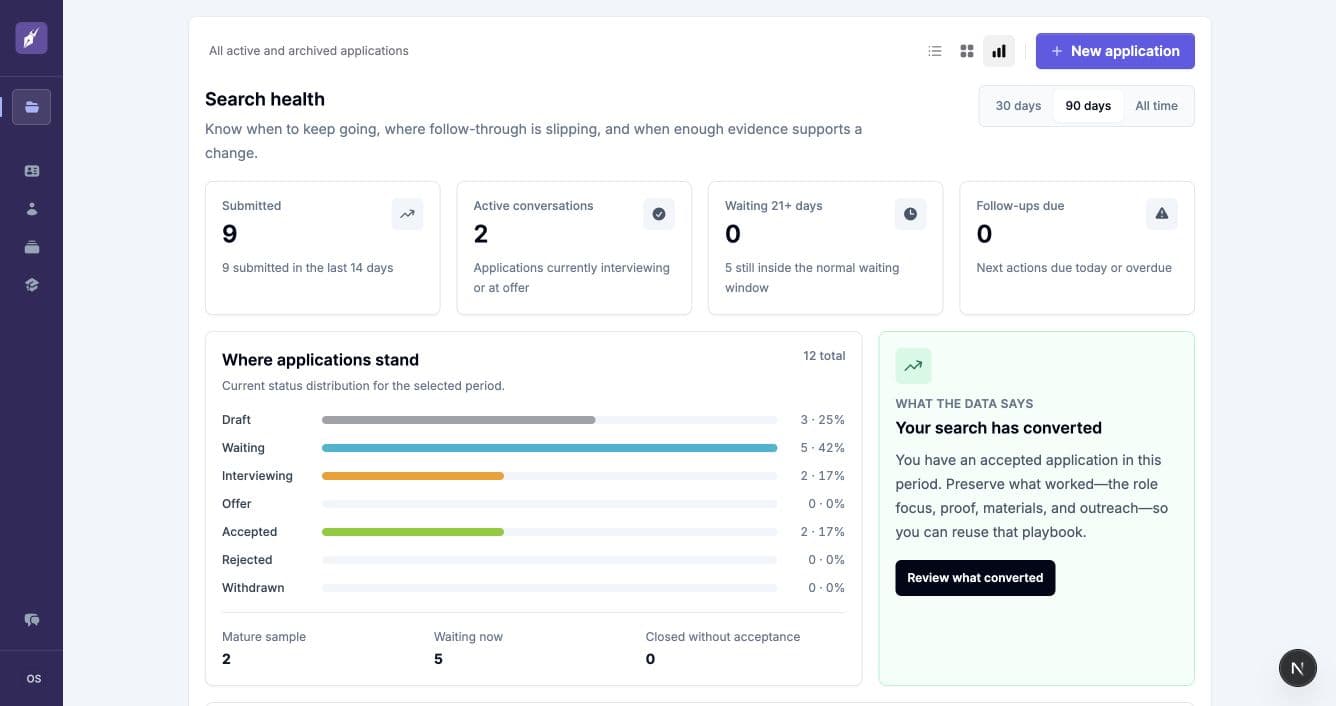Switch to list view icon
The image size is (1336, 706).
pyautogui.click(x=935, y=51)
